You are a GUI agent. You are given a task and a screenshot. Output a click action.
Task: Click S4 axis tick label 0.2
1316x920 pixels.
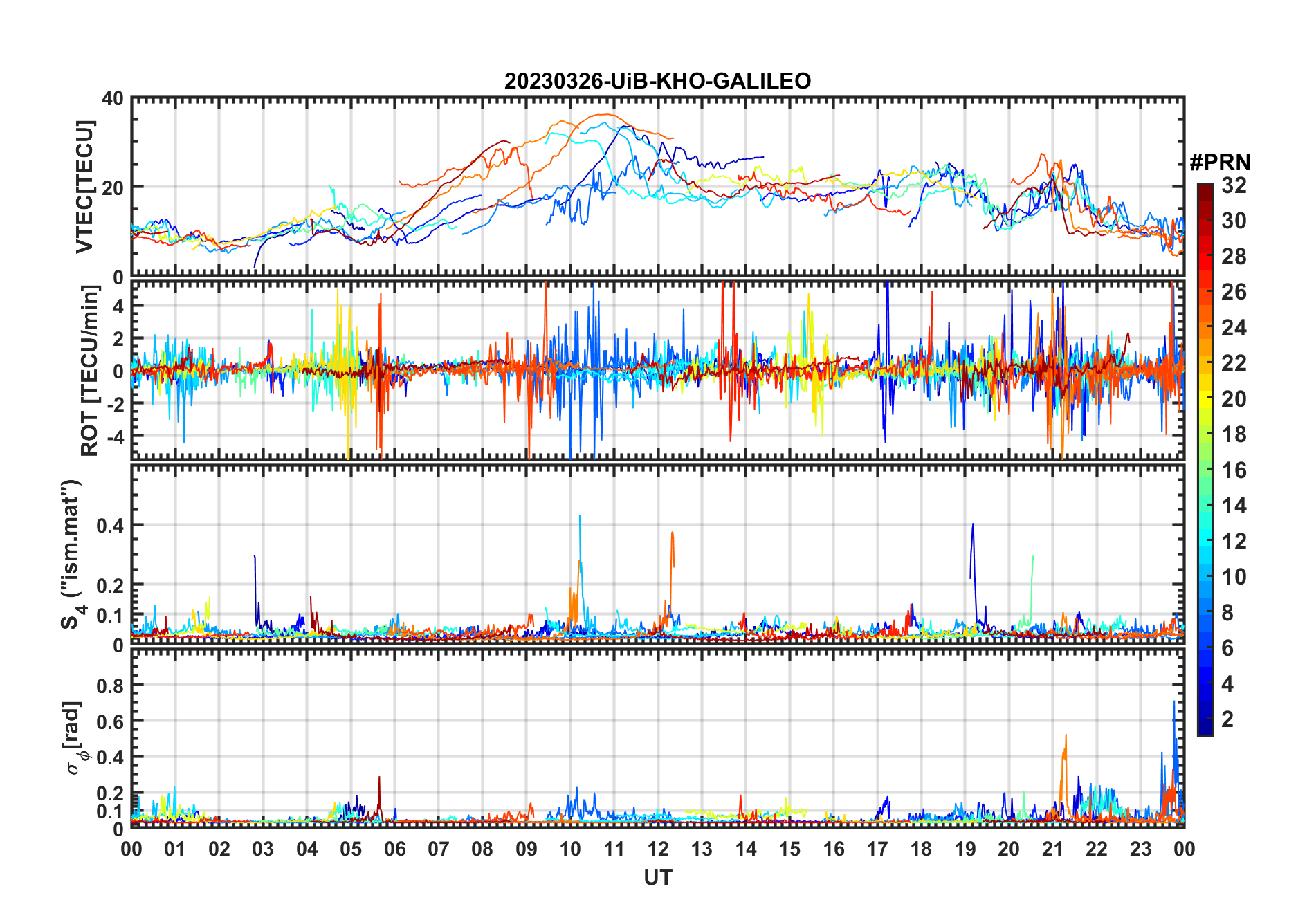[x=110, y=585]
